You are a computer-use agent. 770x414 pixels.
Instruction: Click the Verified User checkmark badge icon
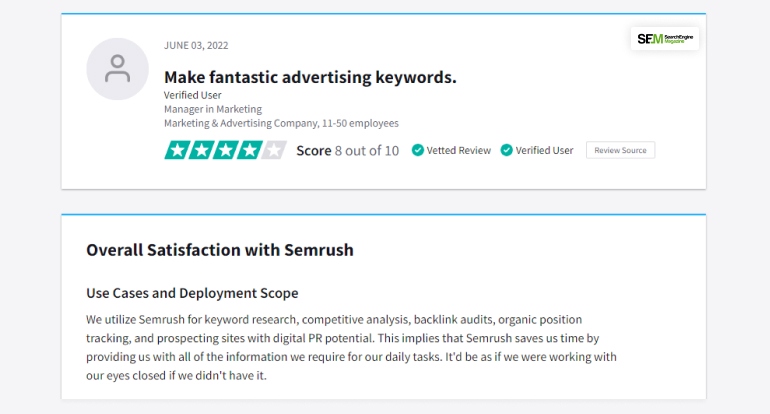point(506,150)
